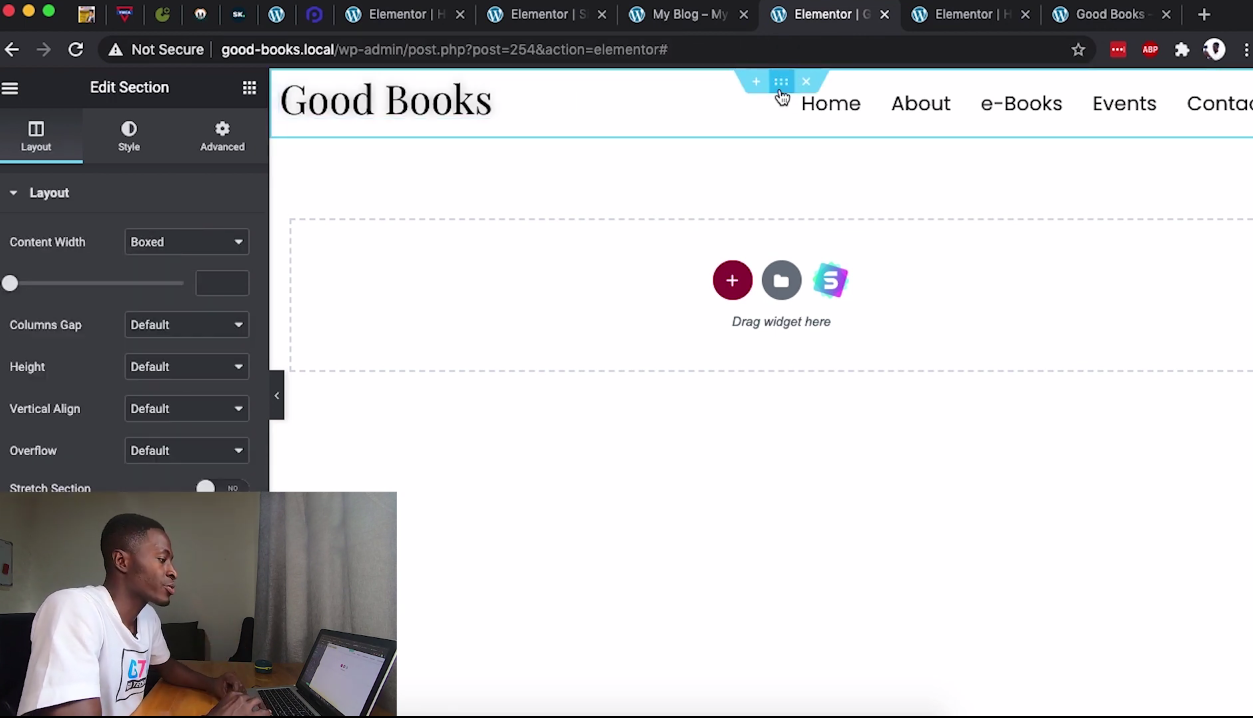The image size is (1253, 718).
Task: Open the ABP adblock extension
Action: click(1150, 50)
